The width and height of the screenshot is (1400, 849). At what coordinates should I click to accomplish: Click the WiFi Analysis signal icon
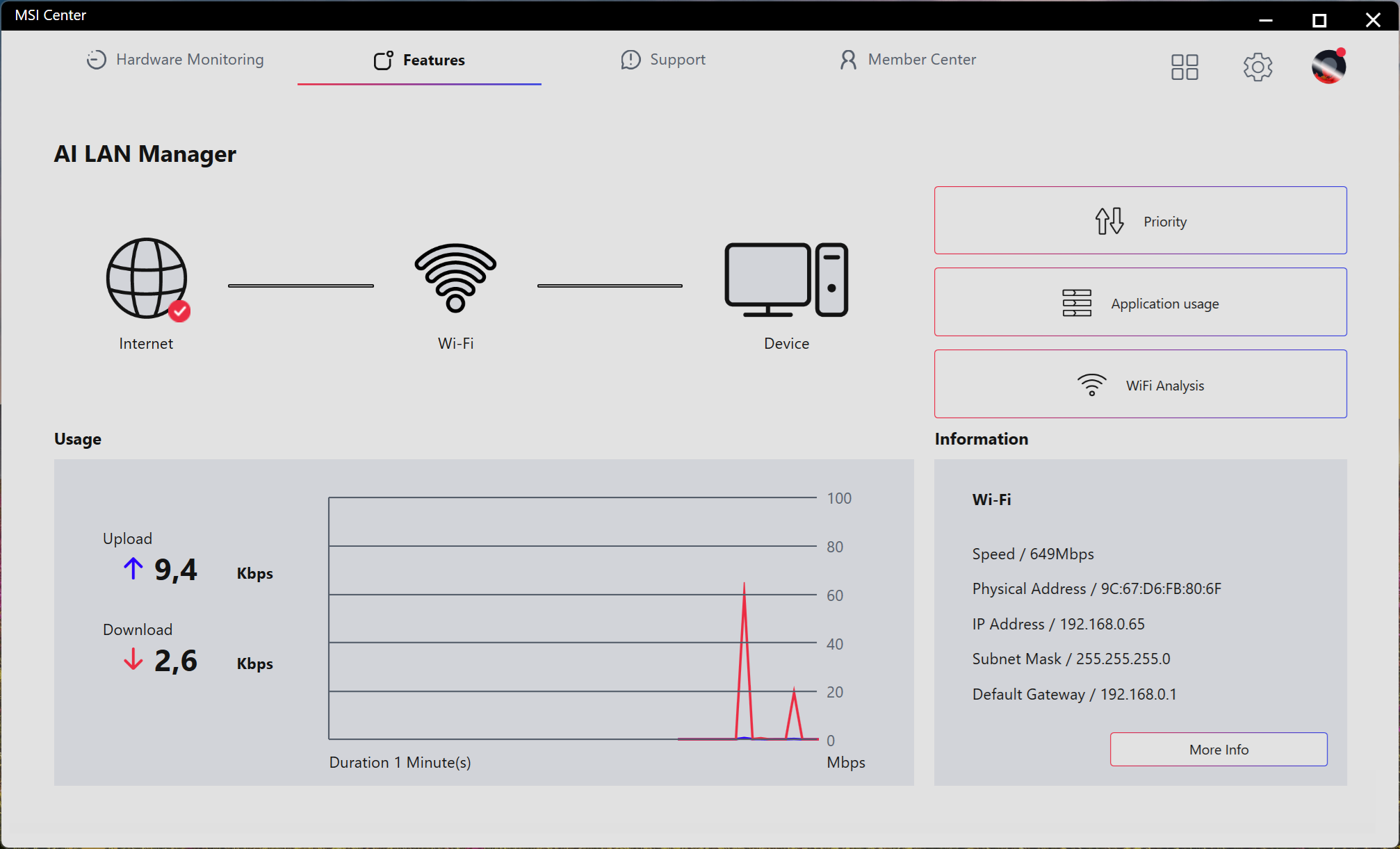1091,385
